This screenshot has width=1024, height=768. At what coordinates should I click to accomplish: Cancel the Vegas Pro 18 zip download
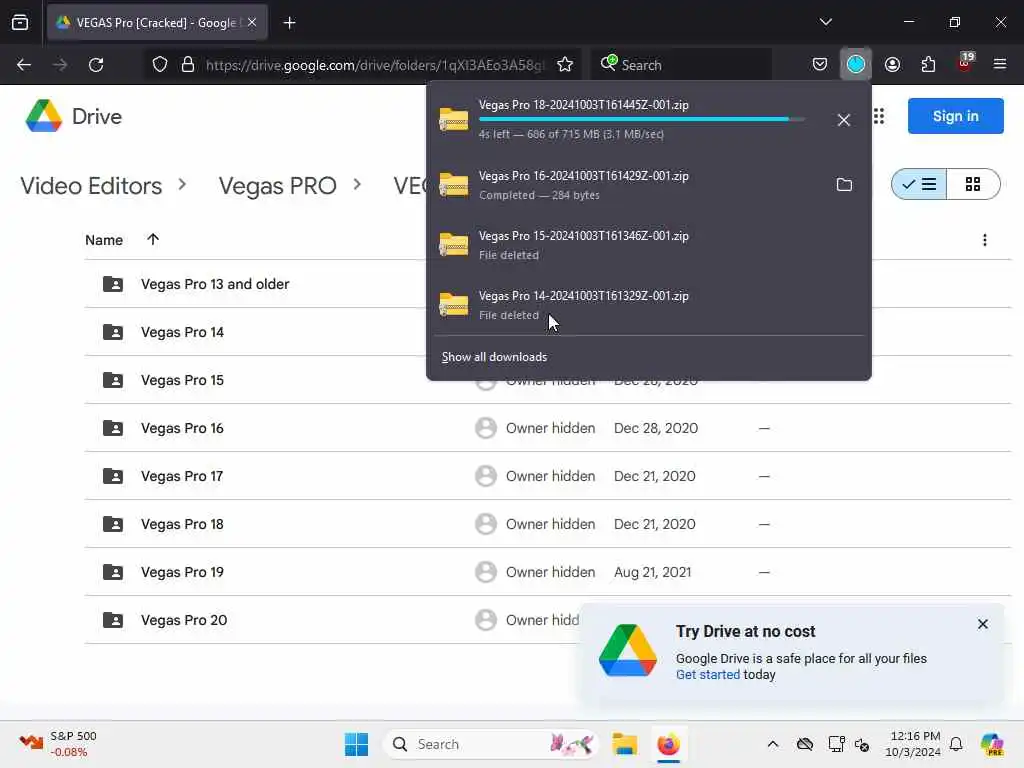(844, 120)
